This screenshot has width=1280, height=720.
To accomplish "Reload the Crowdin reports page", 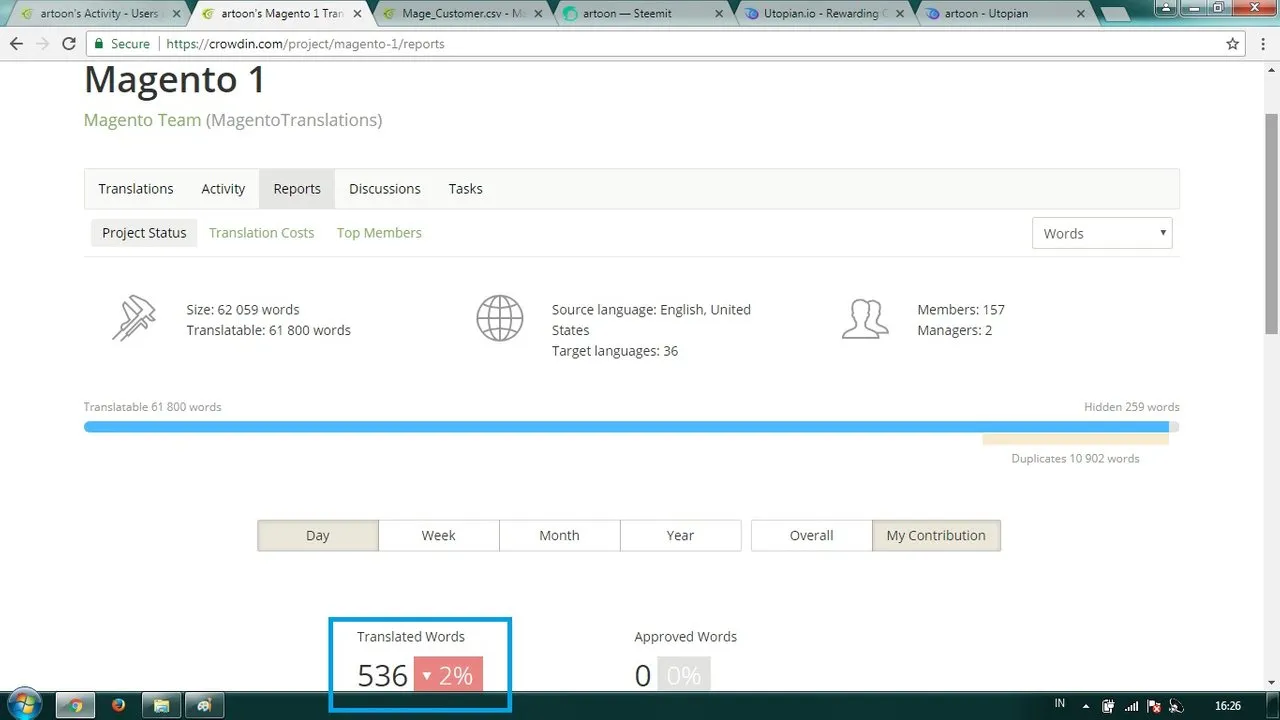I will [69, 44].
